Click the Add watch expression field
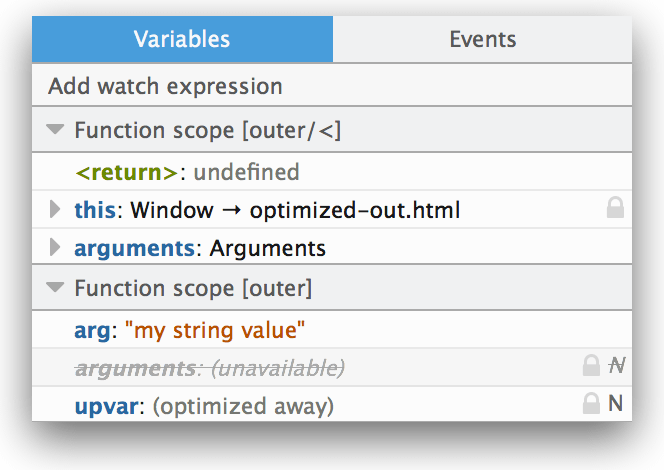664x470 pixels. (165, 86)
